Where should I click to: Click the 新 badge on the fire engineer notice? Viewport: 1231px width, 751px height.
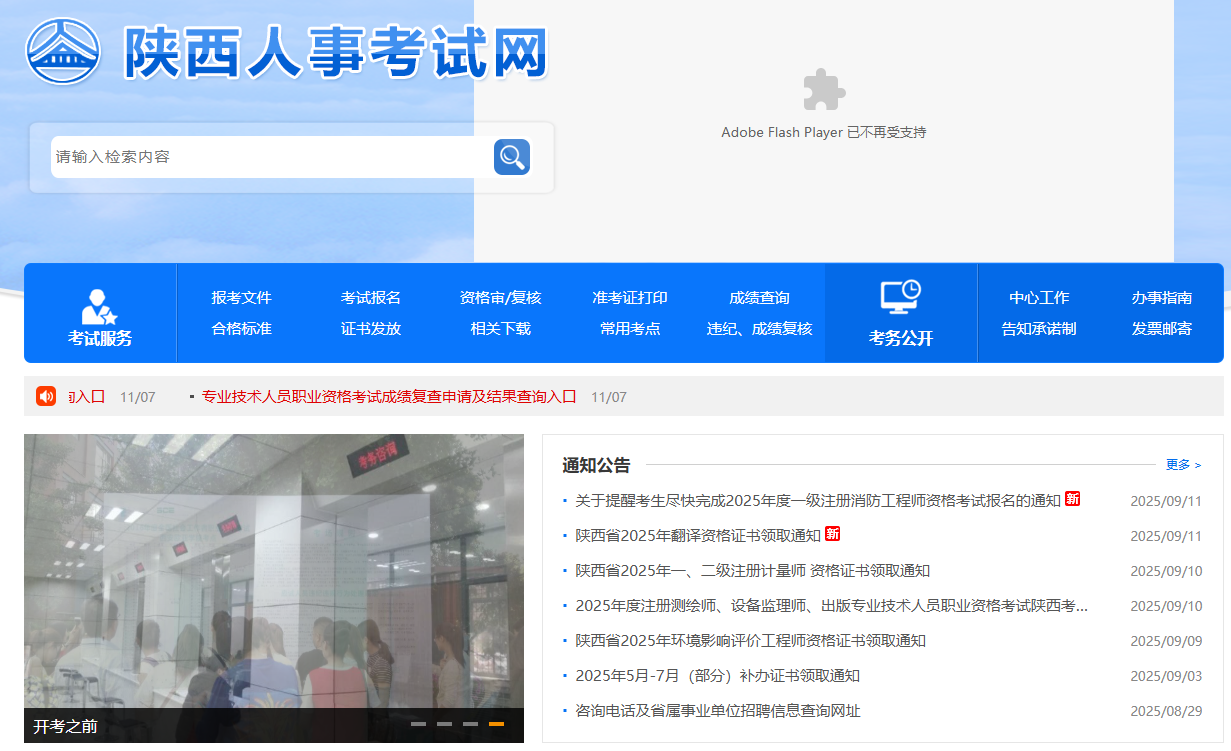[x=1072, y=499]
